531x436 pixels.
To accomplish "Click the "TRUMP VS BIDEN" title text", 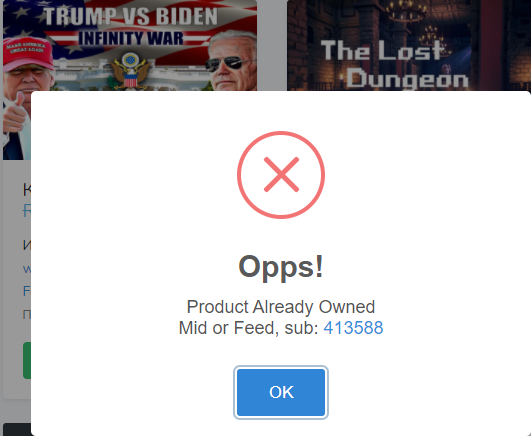I will [131, 17].
